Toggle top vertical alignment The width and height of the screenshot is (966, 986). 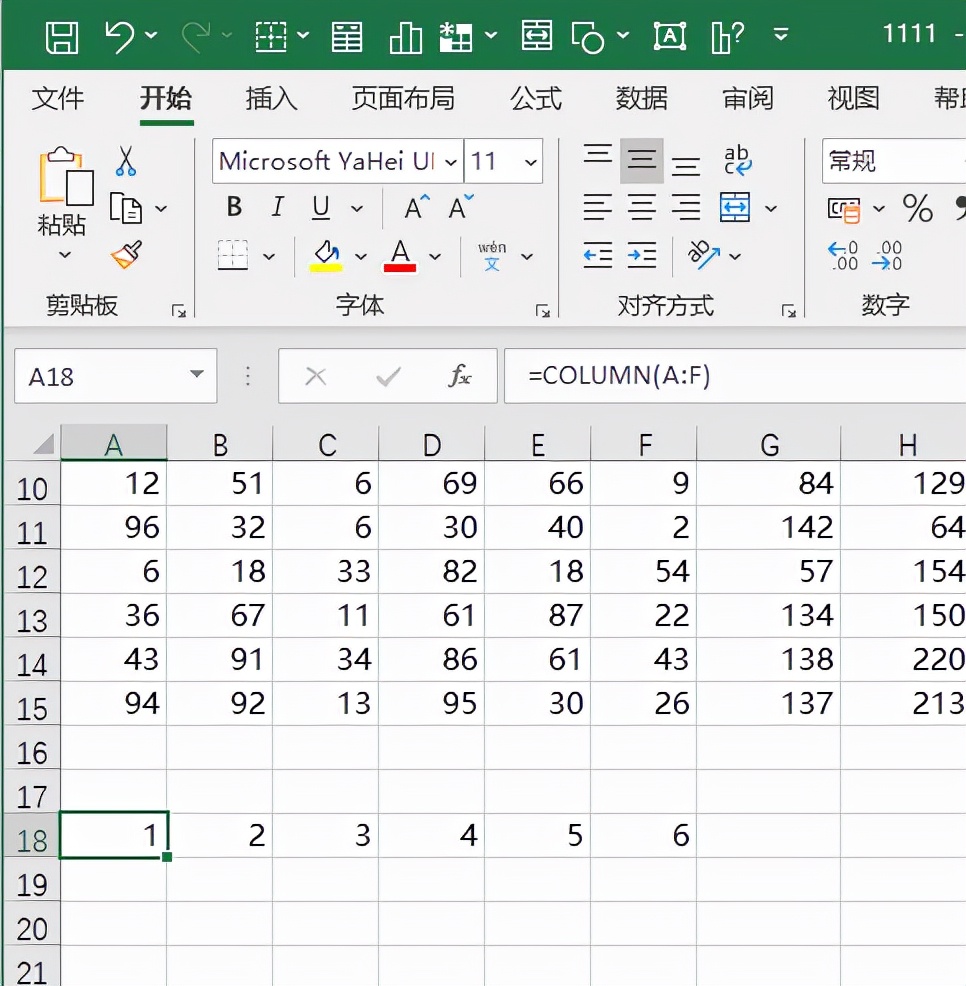(x=597, y=155)
